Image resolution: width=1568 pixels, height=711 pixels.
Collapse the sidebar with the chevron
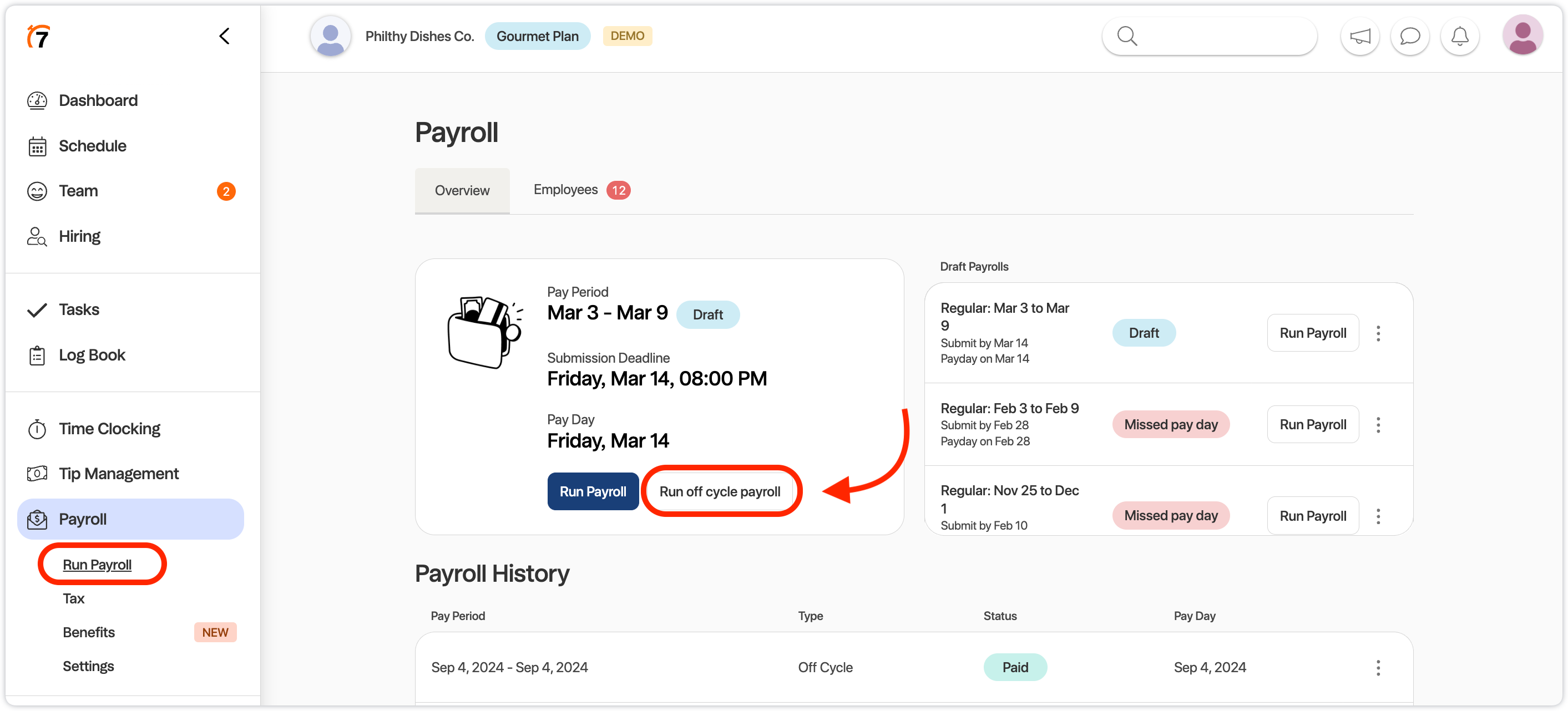point(224,37)
